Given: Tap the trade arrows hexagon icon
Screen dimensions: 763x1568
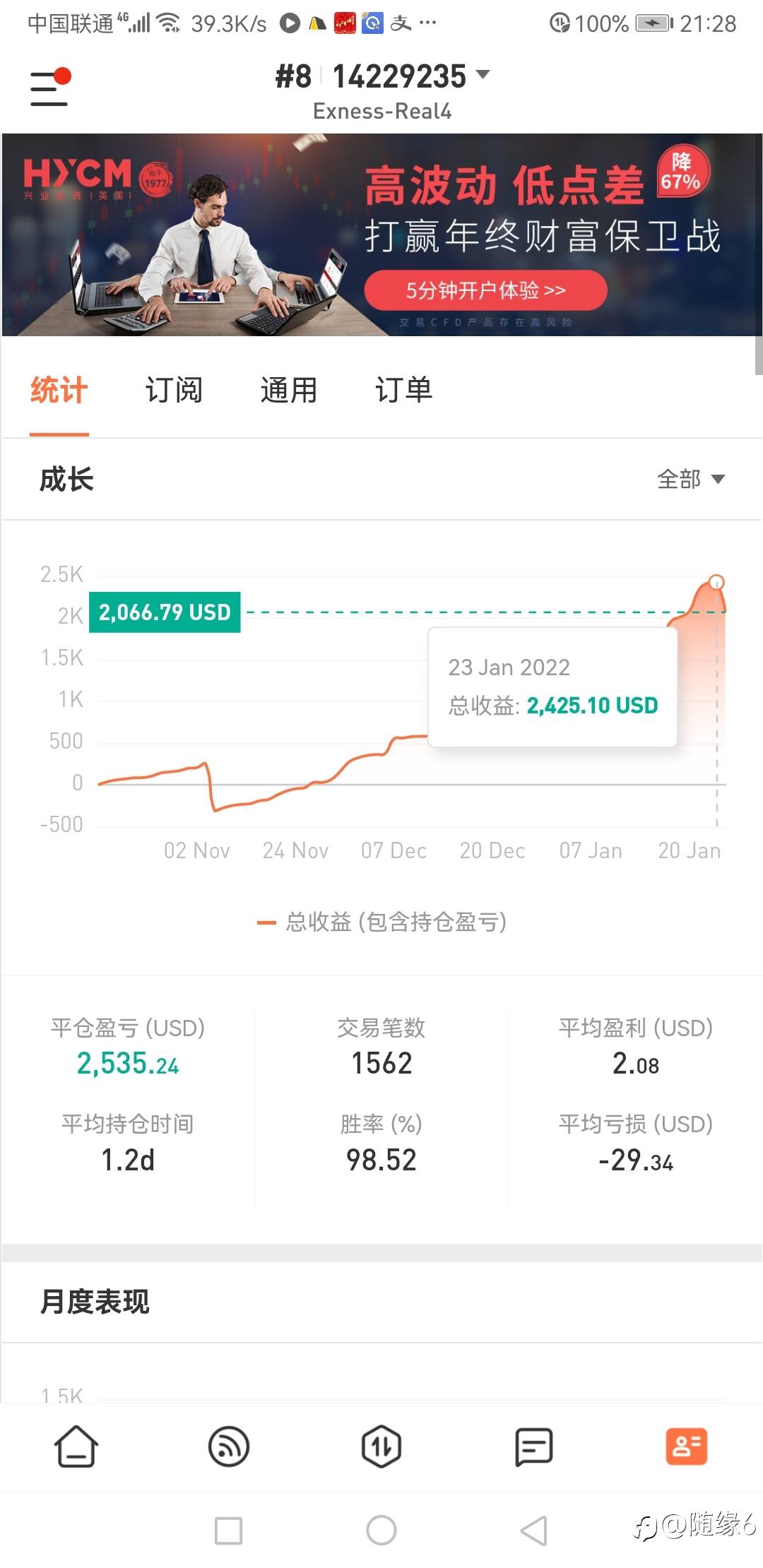Looking at the screenshot, I should tap(381, 1447).
